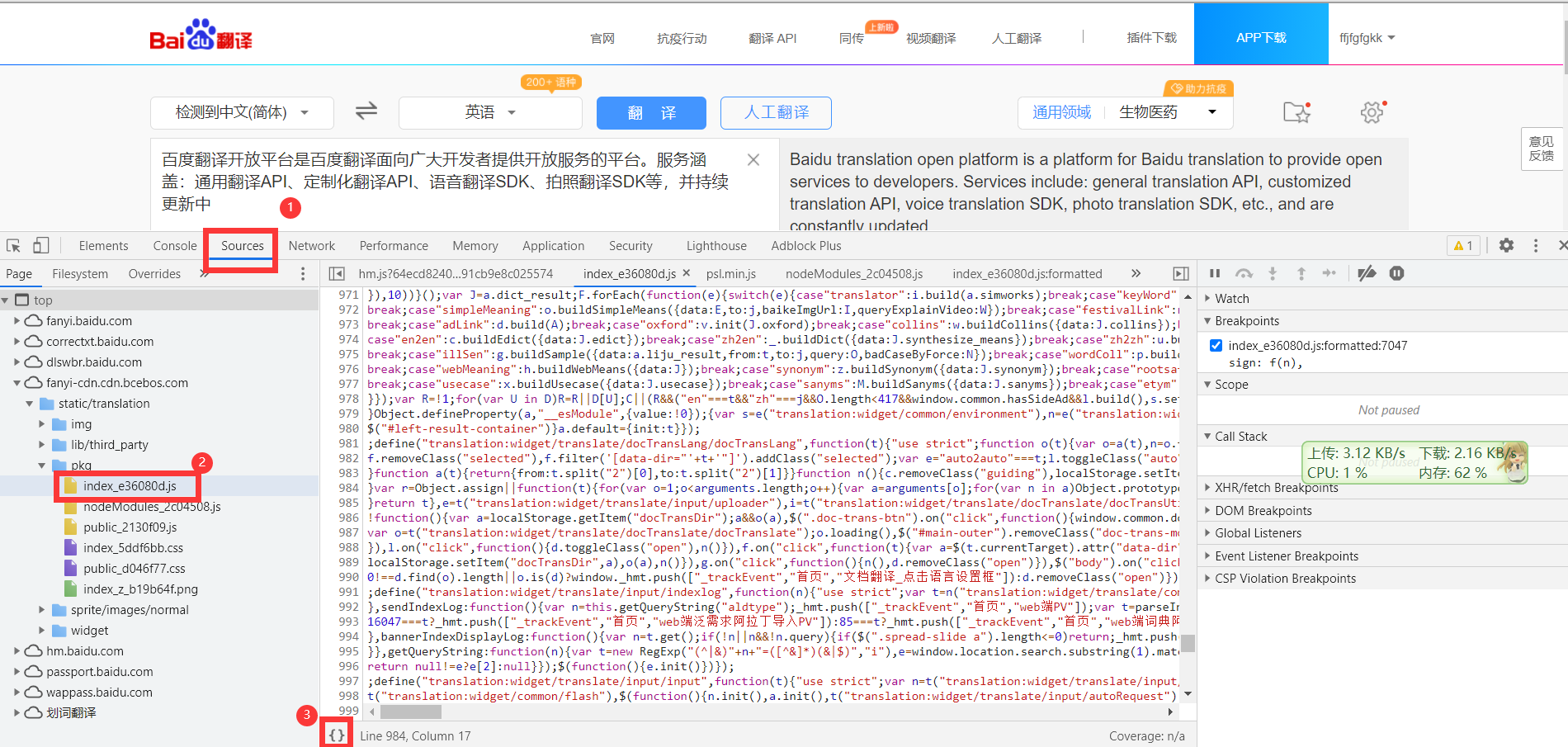Expand CSP Violation Breakpoints section
The image size is (1568, 747).
pos(1285,578)
